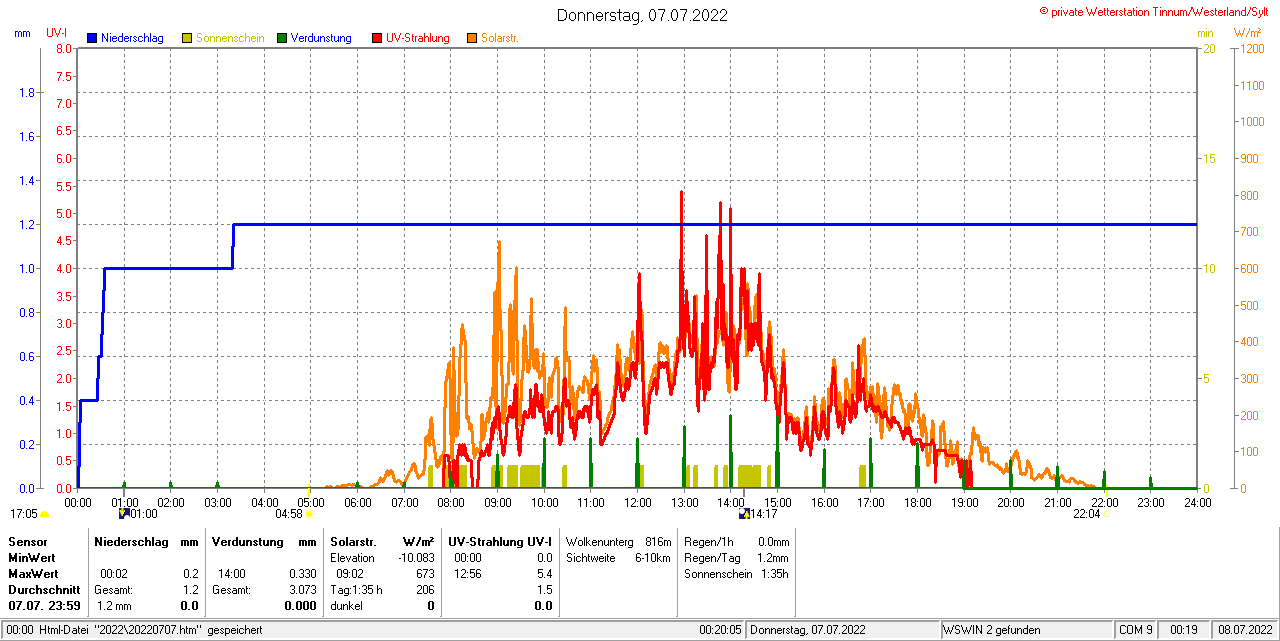Click the Niederschlag column header in table
The image size is (1280, 641).
click(132, 541)
